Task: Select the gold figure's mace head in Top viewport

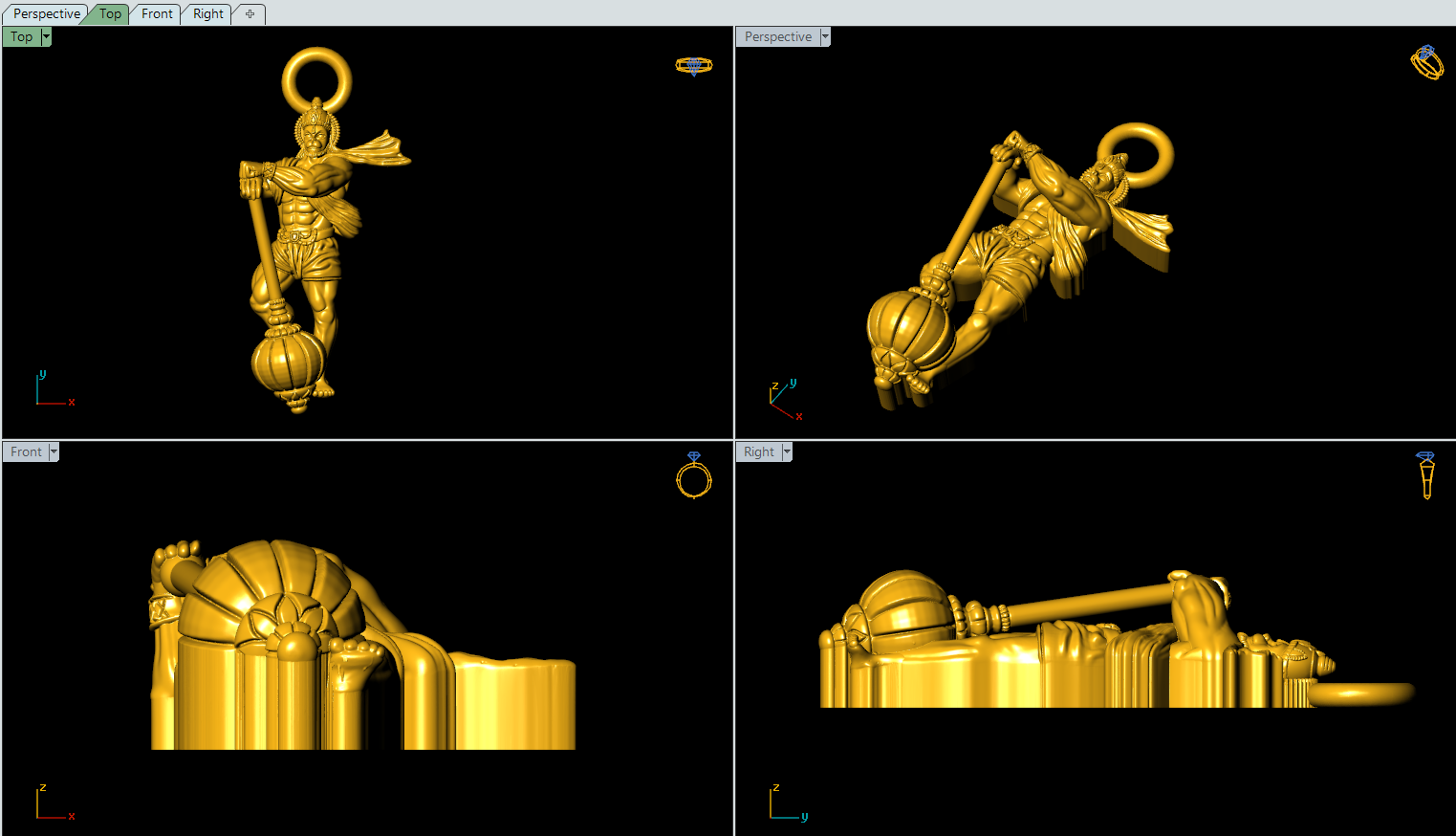Action: click(x=287, y=363)
